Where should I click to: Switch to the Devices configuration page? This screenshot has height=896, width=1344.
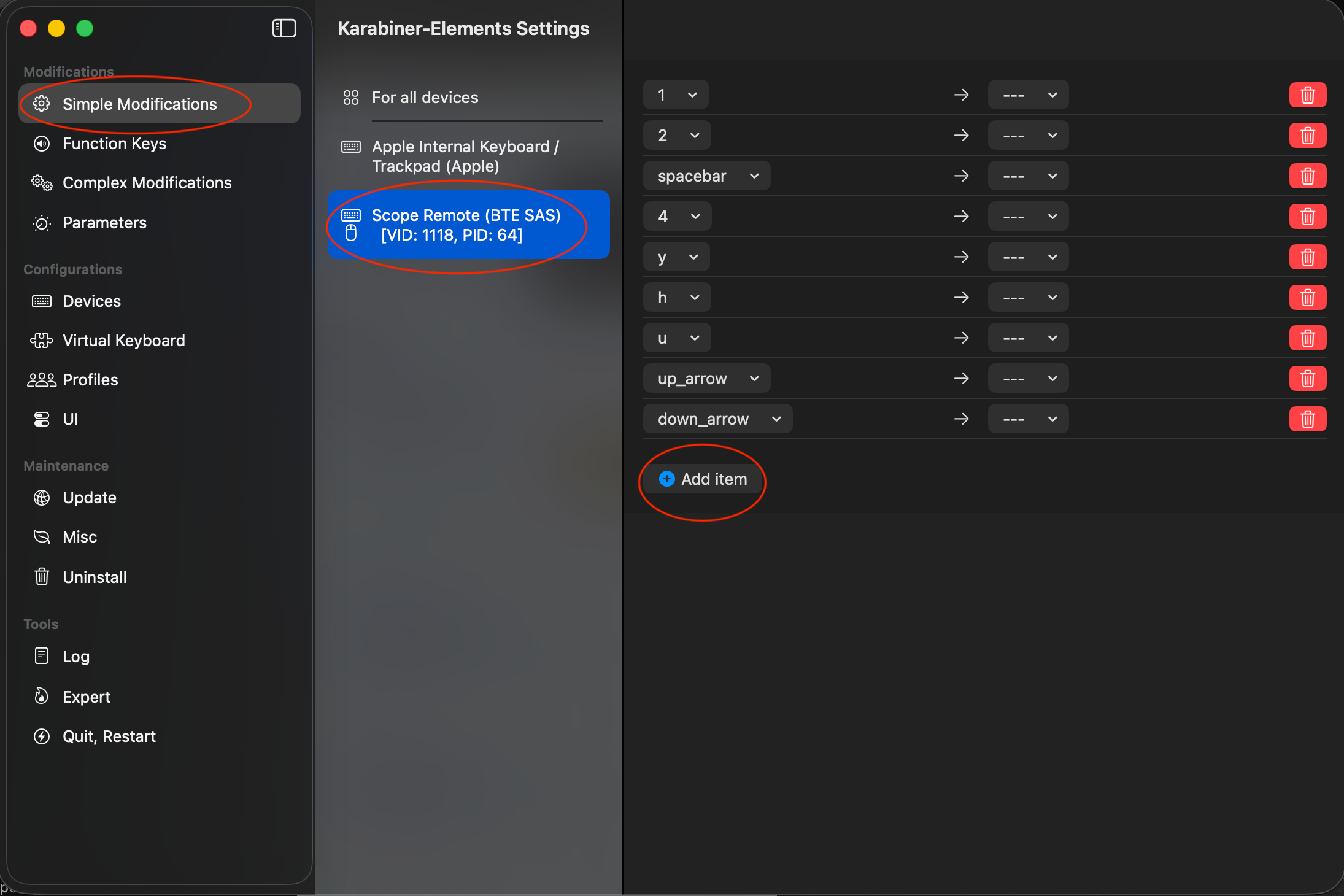(92, 301)
